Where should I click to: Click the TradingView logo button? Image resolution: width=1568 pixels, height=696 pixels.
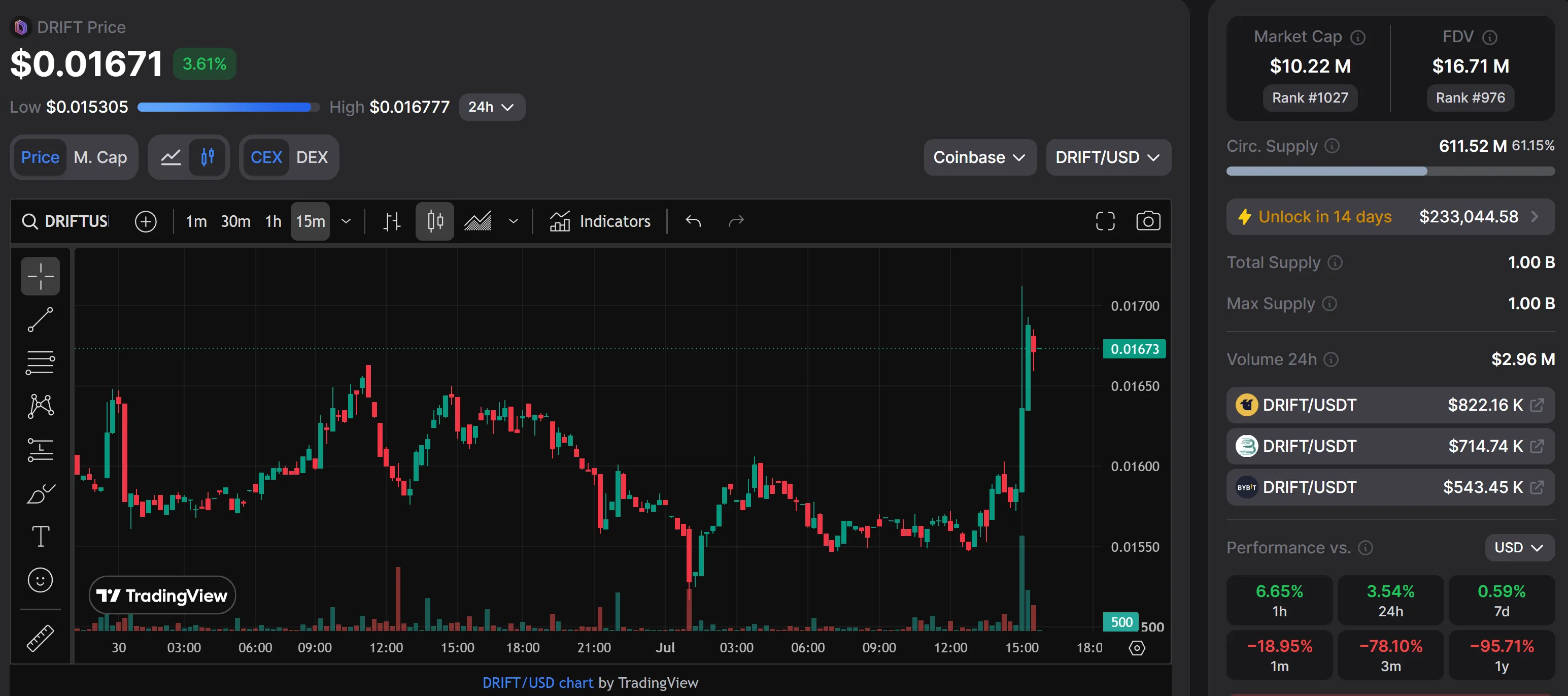(x=162, y=595)
